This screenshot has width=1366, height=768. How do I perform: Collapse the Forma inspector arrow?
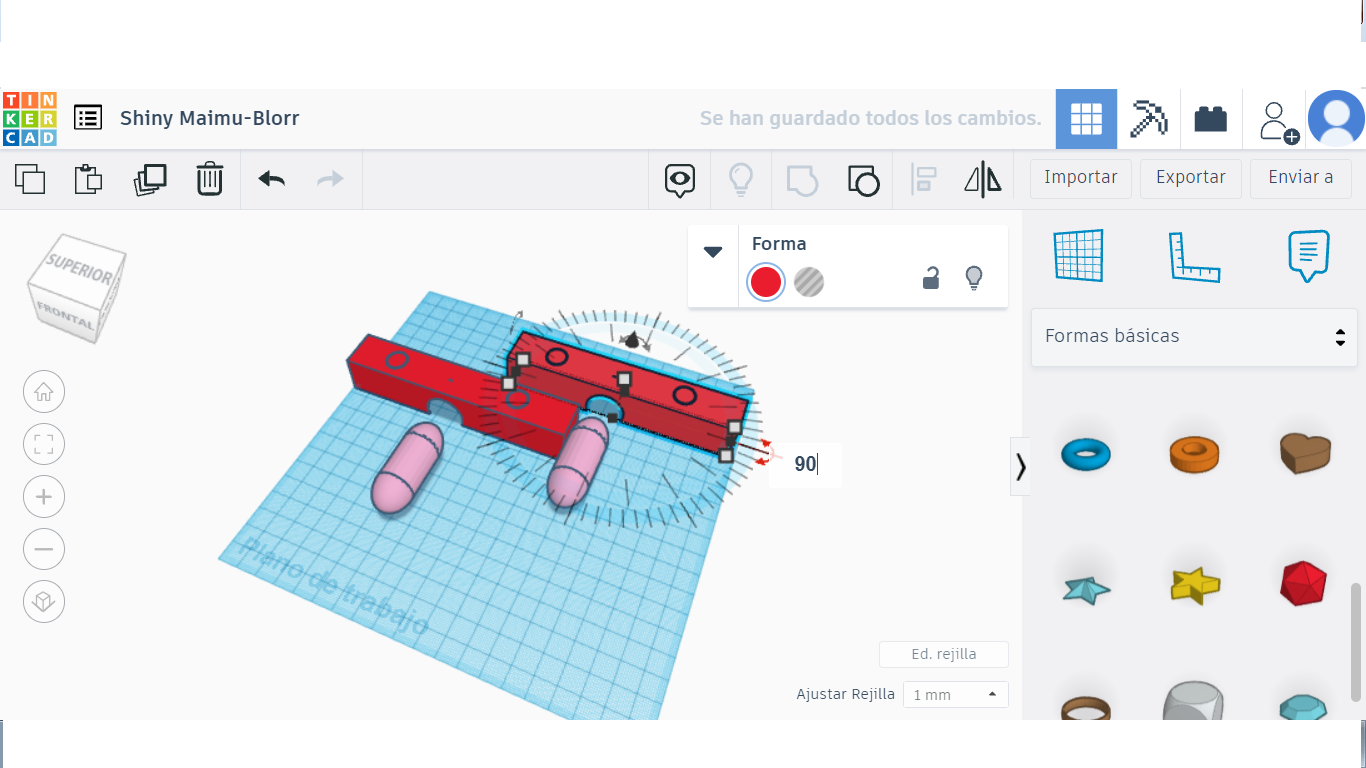tap(713, 252)
